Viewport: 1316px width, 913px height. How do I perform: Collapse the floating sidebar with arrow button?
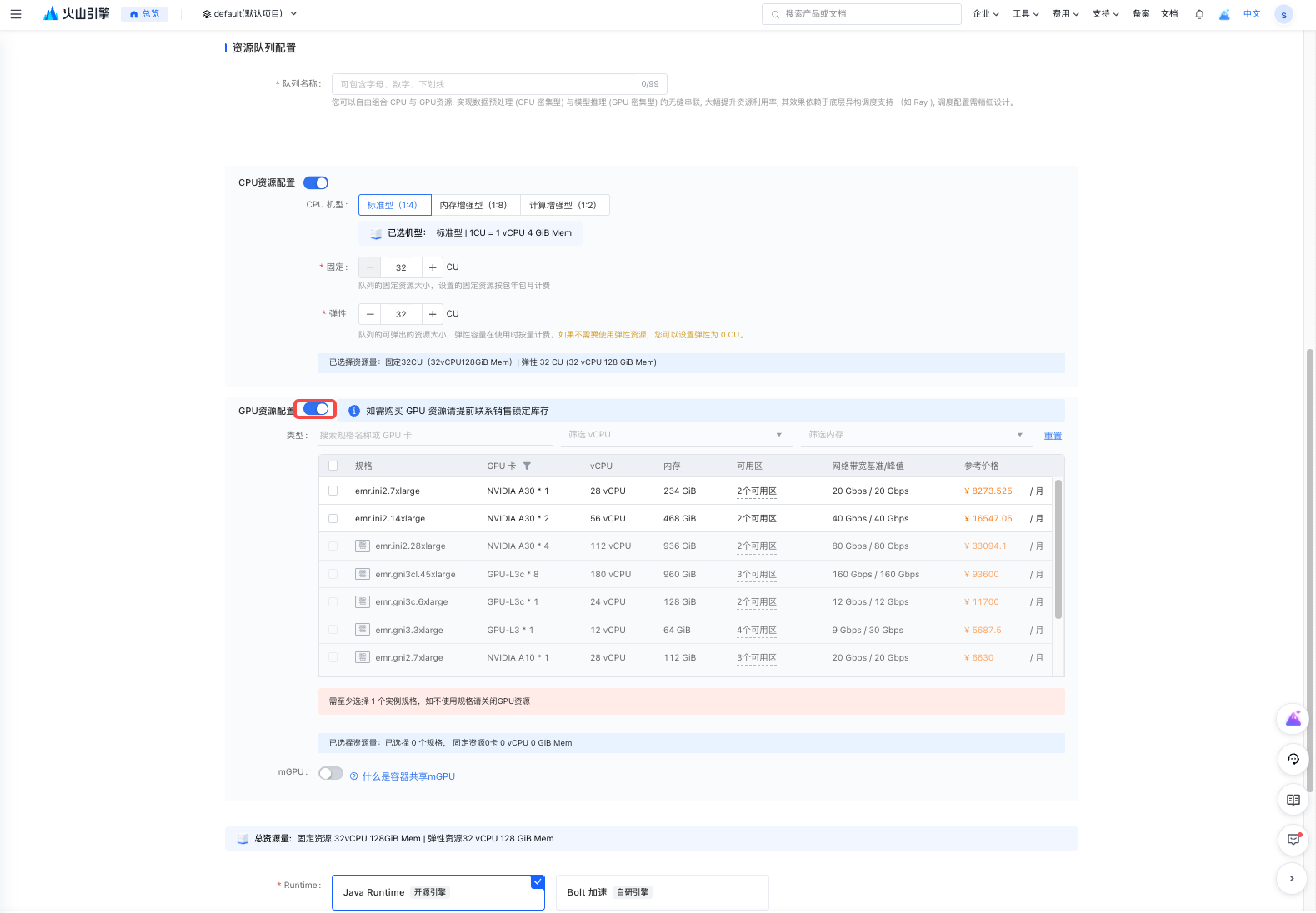tap(1292, 878)
